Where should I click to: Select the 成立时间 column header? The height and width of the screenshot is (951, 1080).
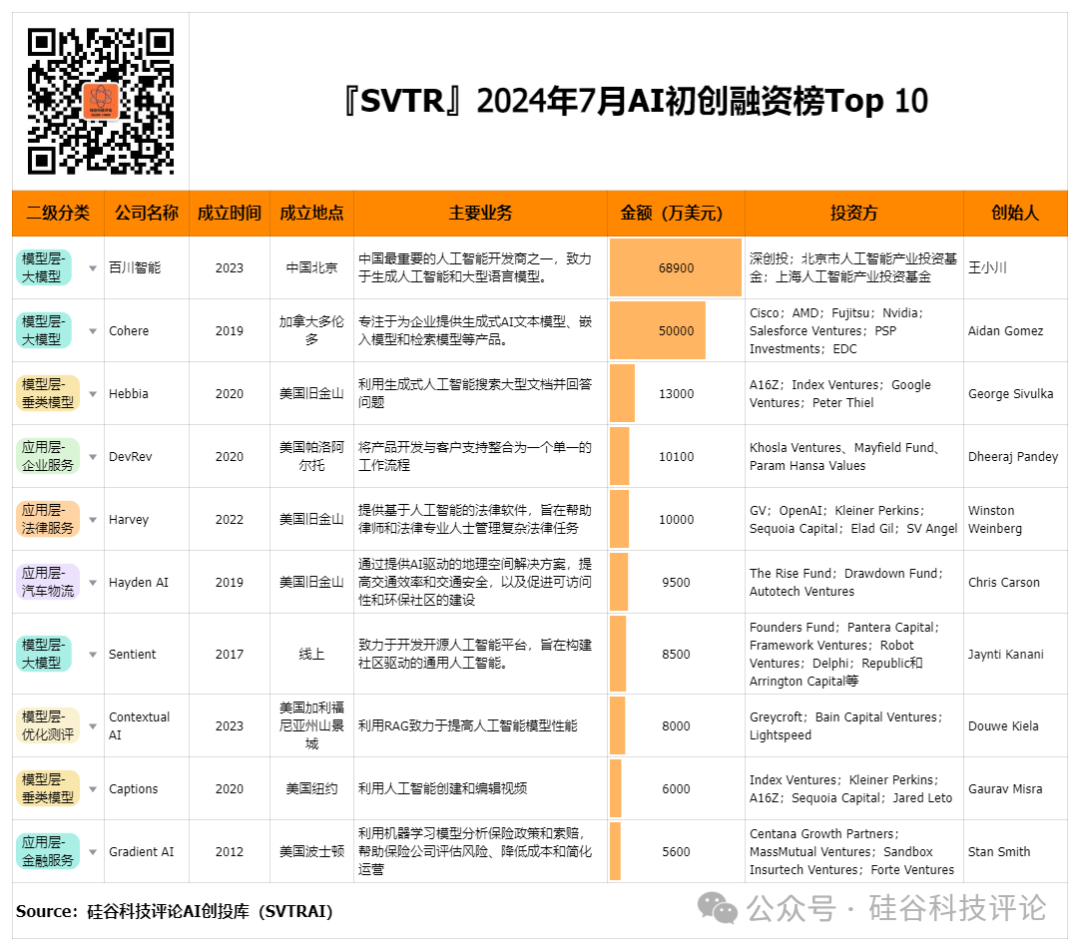pyautogui.click(x=229, y=213)
